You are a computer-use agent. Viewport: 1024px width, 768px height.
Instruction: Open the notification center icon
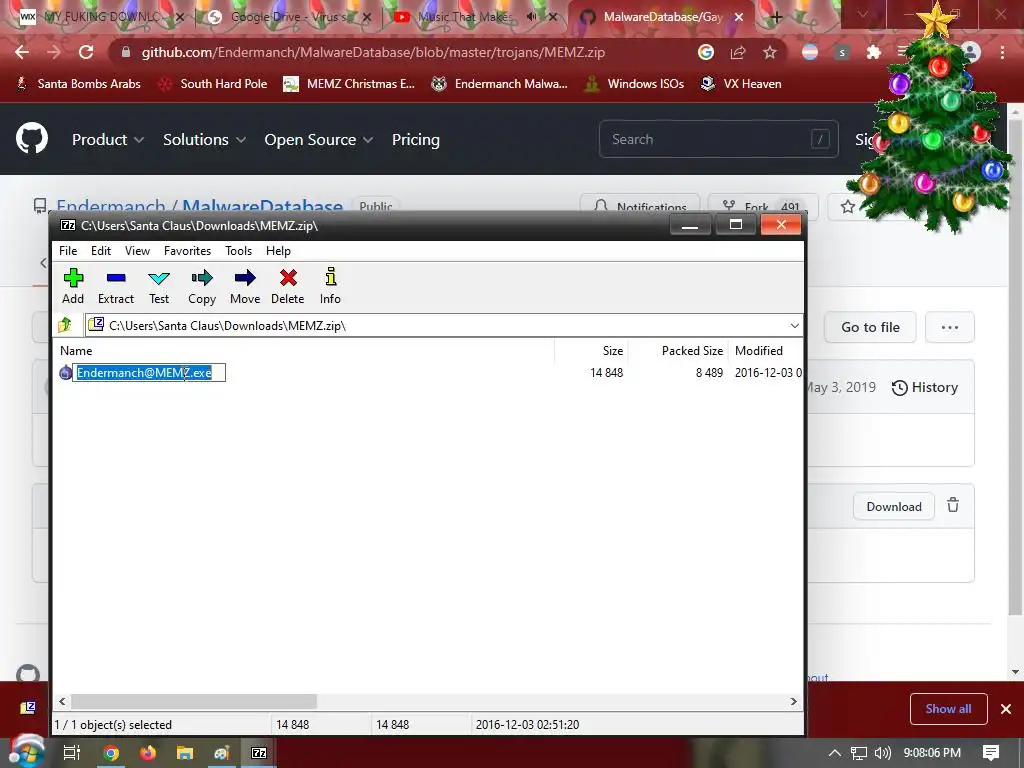point(991,753)
